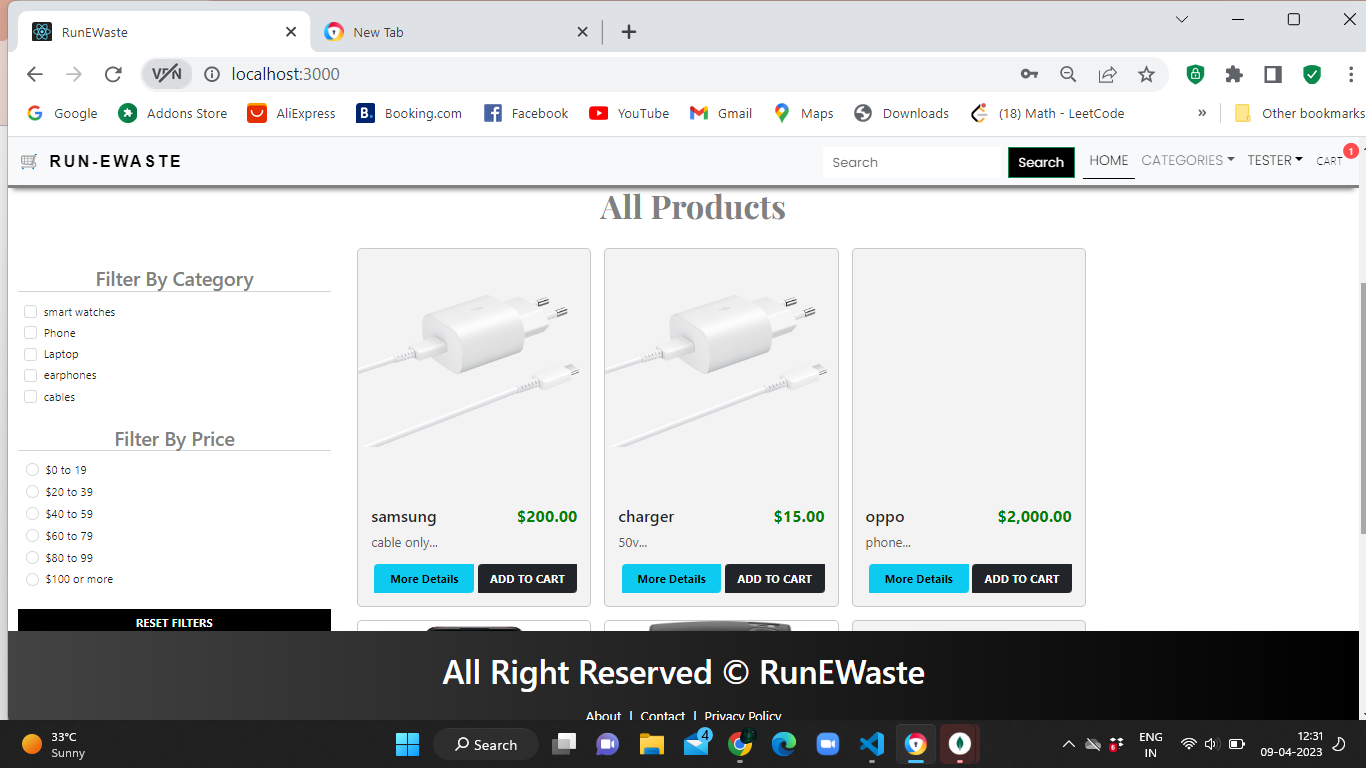Select the $0 to 19 price filter

32,470
